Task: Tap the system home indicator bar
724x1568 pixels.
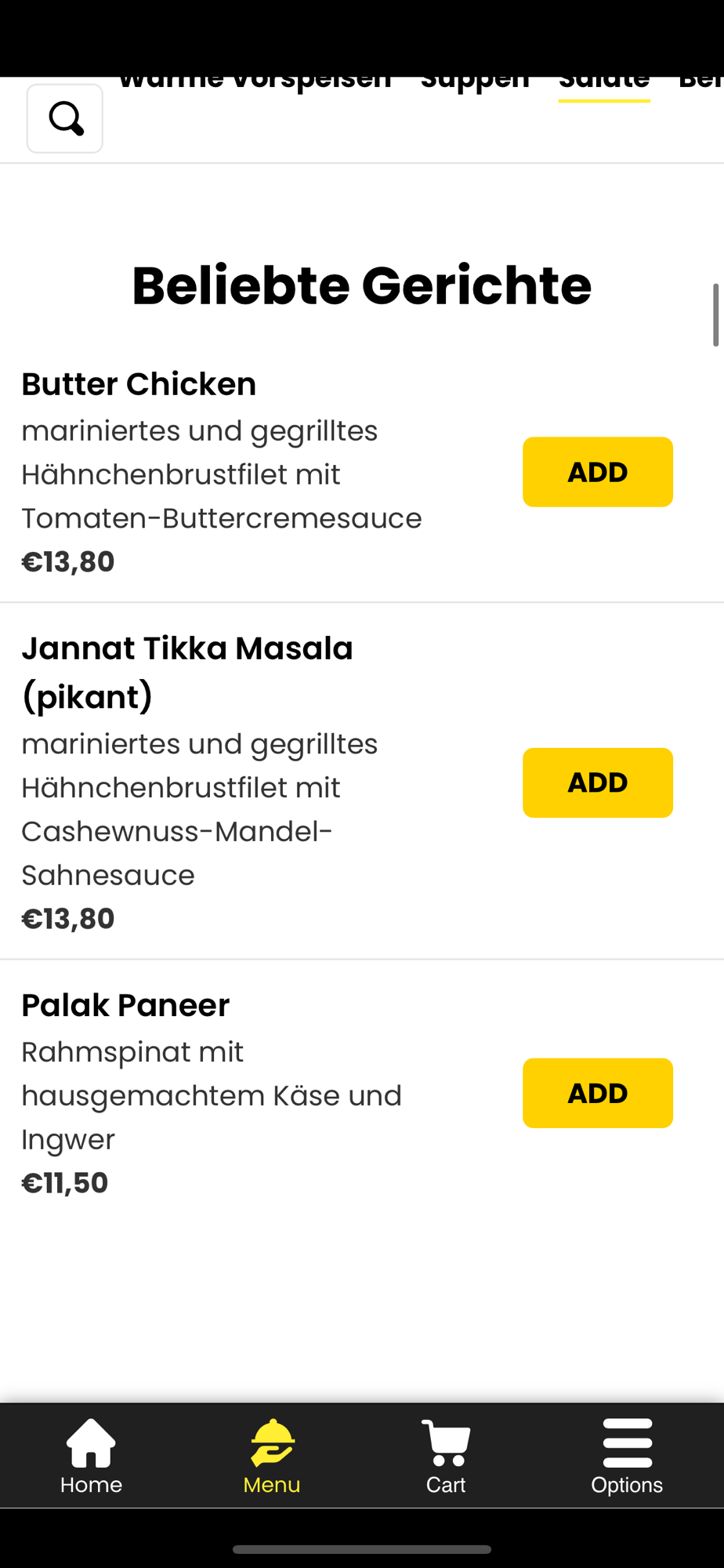Action: 361,1549
